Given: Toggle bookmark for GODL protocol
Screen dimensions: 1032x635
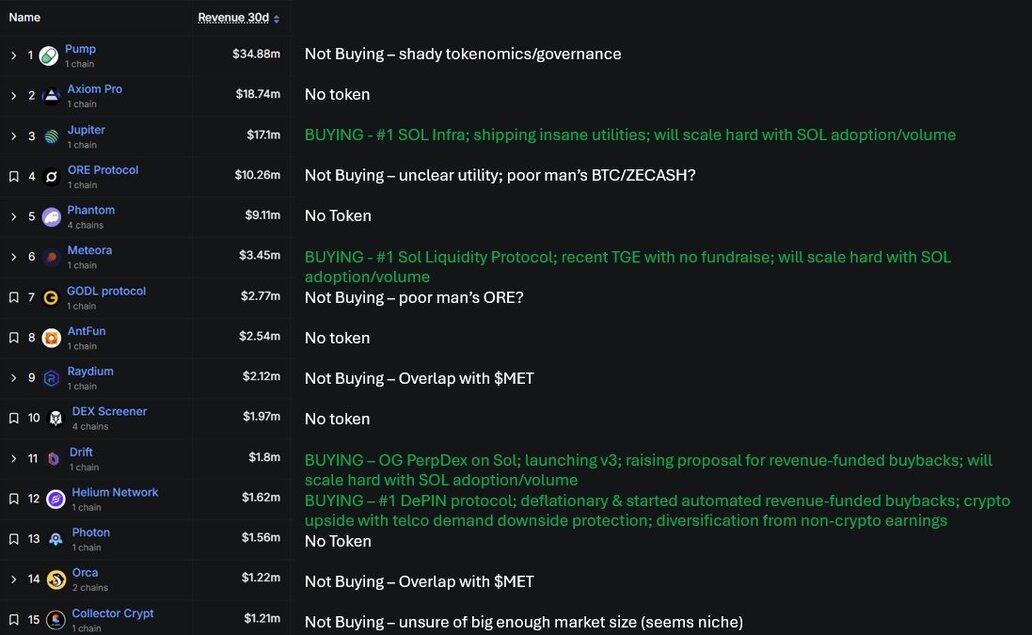Looking at the screenshot, I should coord(14,298).
